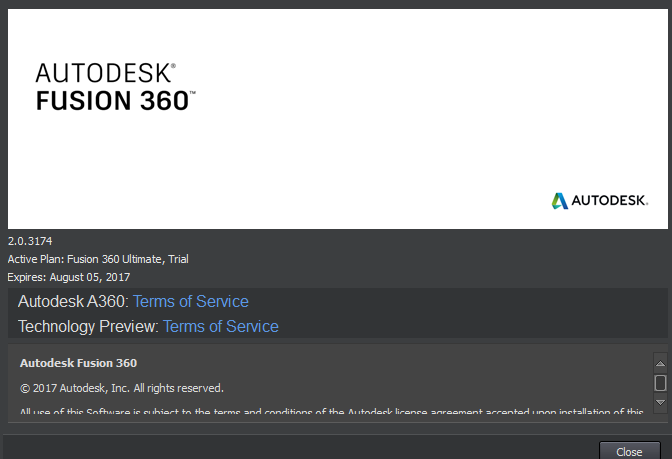Click the Active Plan Fusion 360 Ultimate line

pos(98,259)
